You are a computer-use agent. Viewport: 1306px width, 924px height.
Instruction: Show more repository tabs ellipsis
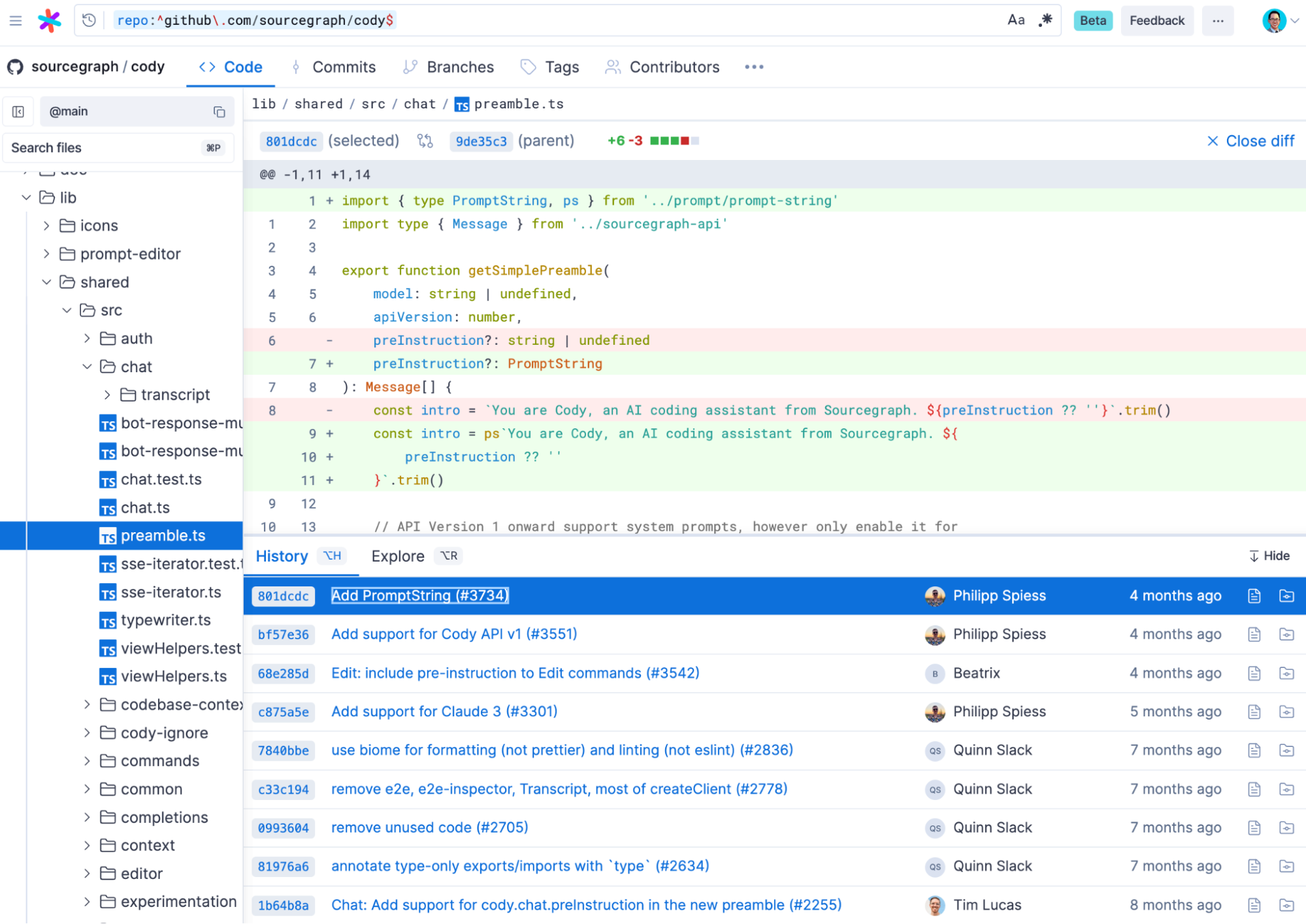[x=754, y=67]
